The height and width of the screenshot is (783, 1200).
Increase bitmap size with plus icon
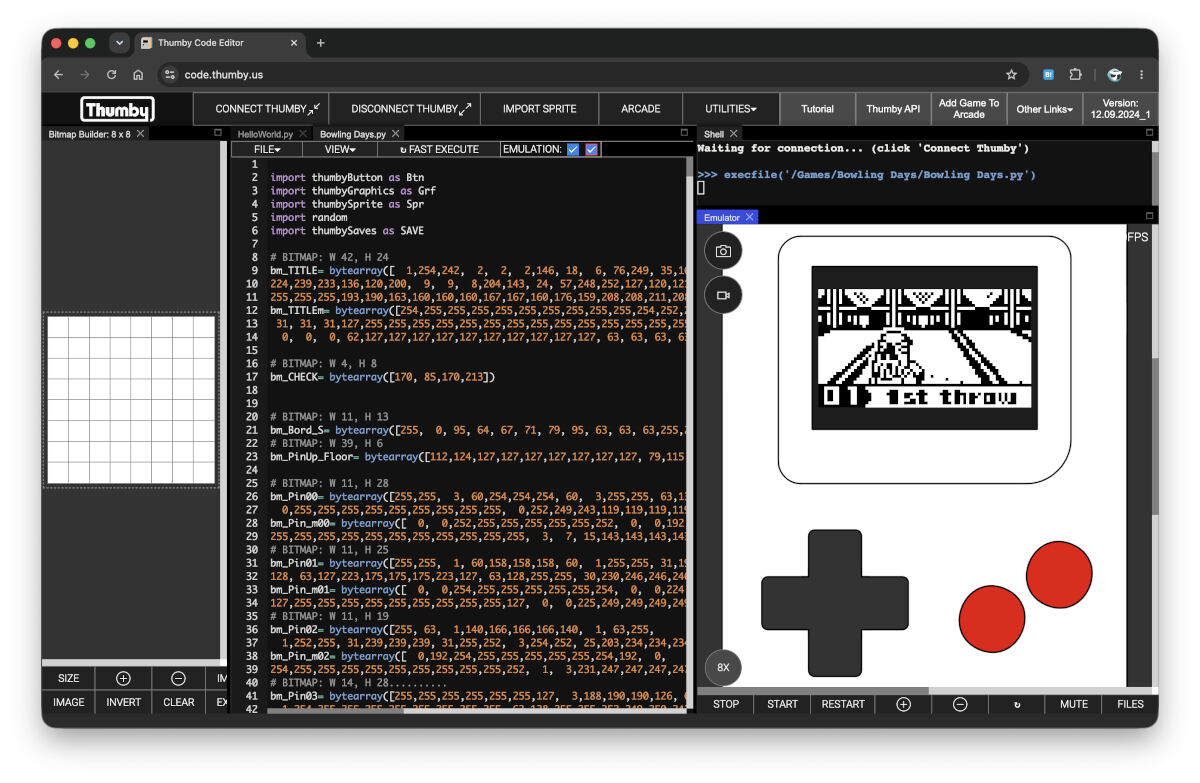click(x=123, y=678)
